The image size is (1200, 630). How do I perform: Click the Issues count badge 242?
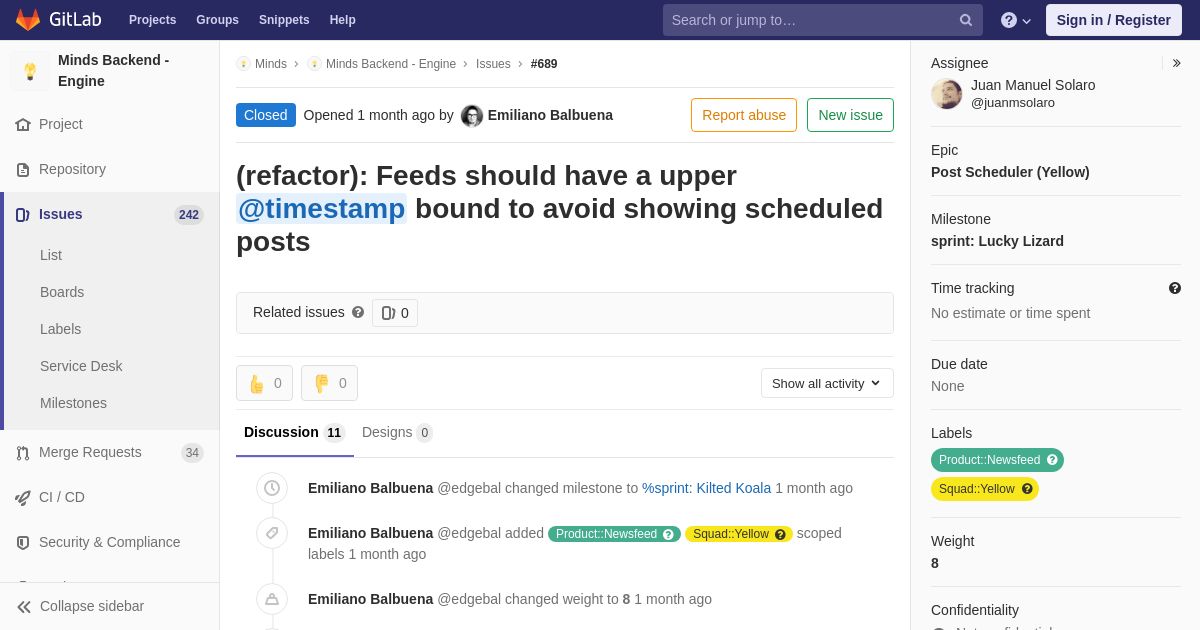189,215
